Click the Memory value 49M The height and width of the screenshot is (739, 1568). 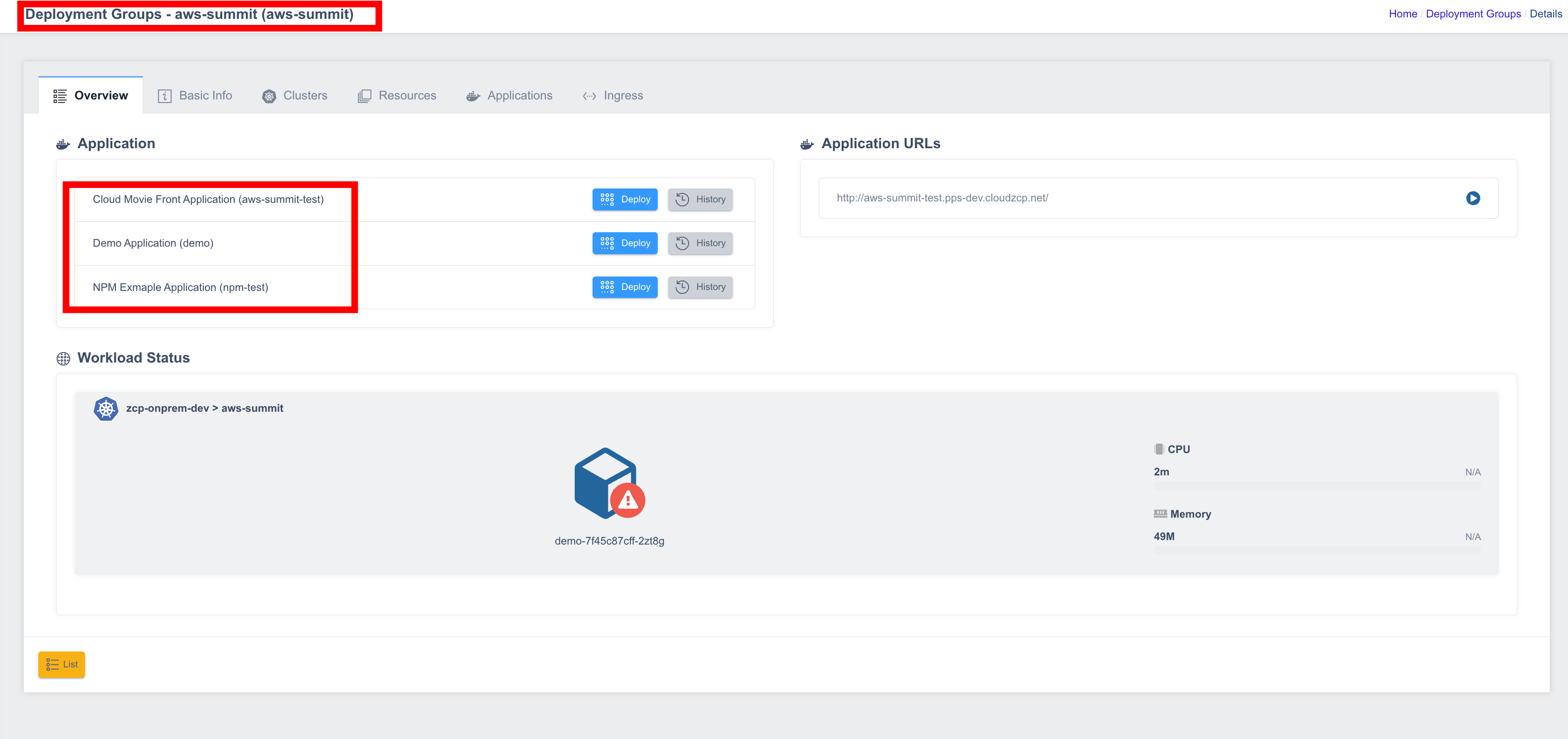[1164, 537]
